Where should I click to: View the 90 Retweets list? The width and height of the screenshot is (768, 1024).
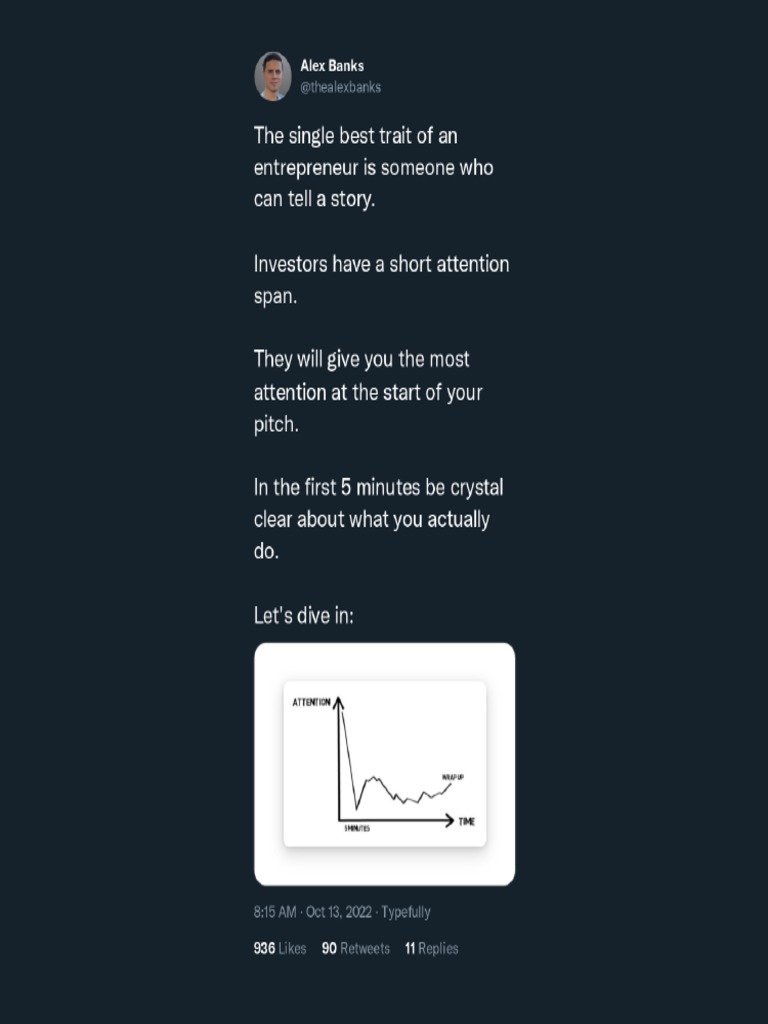pos(355,948)
